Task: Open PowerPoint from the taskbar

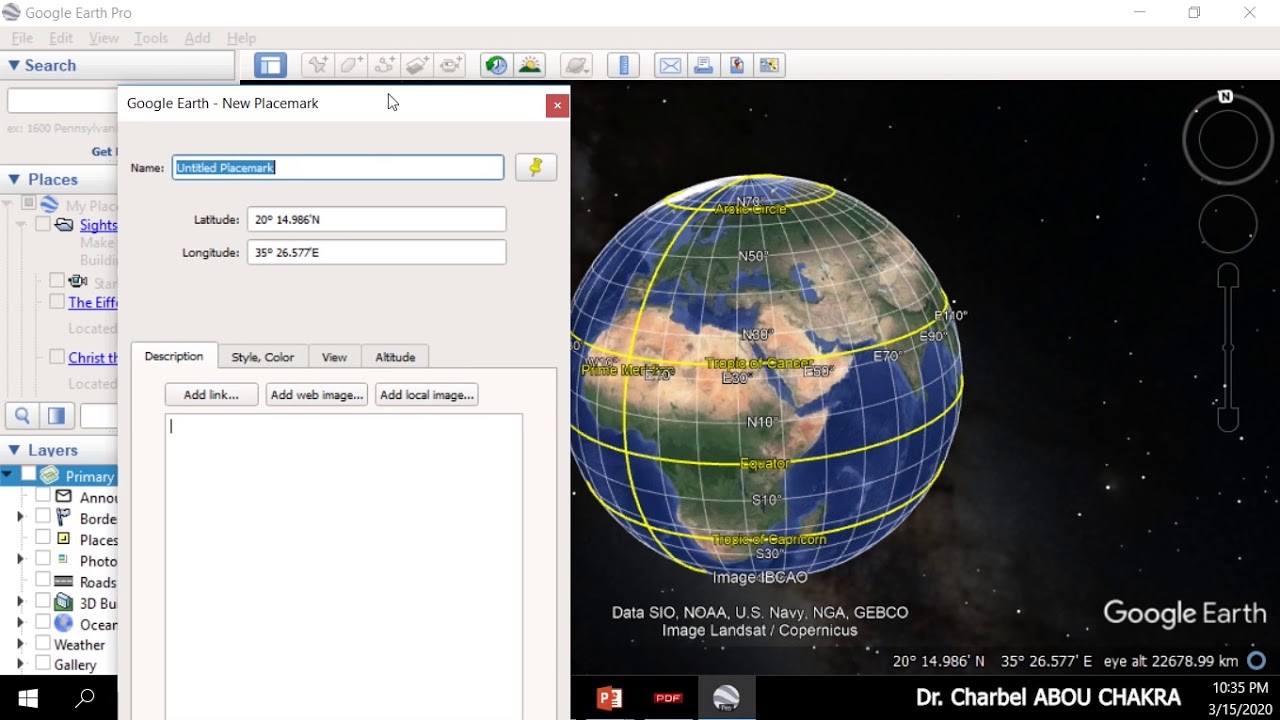Action: (x=609, y=698)
